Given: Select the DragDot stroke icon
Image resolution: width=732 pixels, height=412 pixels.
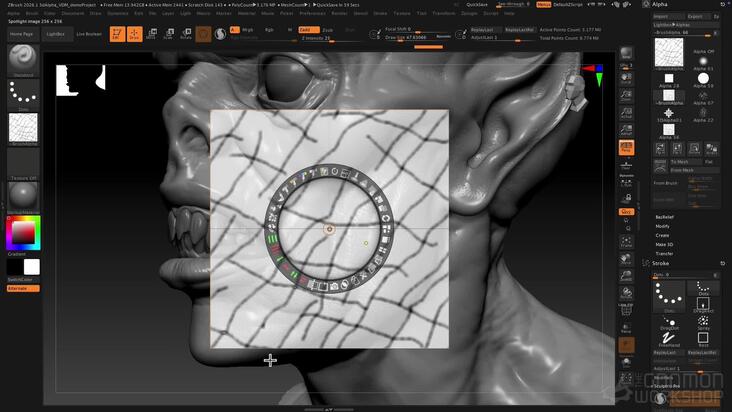Looking at the screenshot, I should tap(669, 322).
